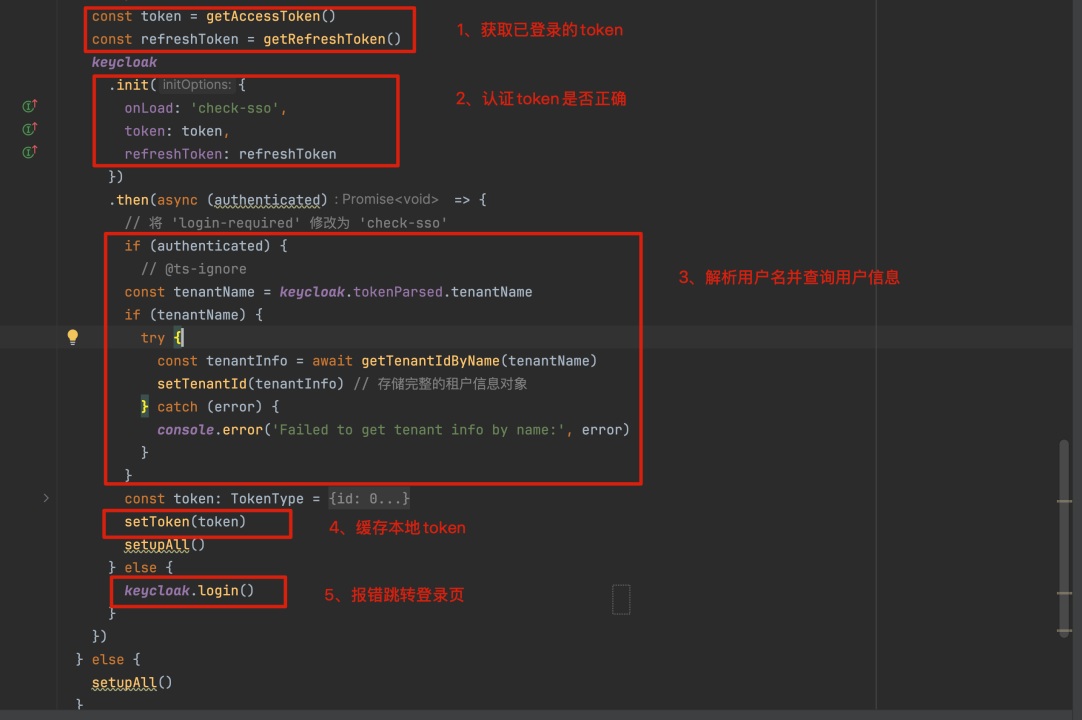Click 'console' in the error logging line
The height and width of the screenshot is (720, 1082).
(185, 430)
